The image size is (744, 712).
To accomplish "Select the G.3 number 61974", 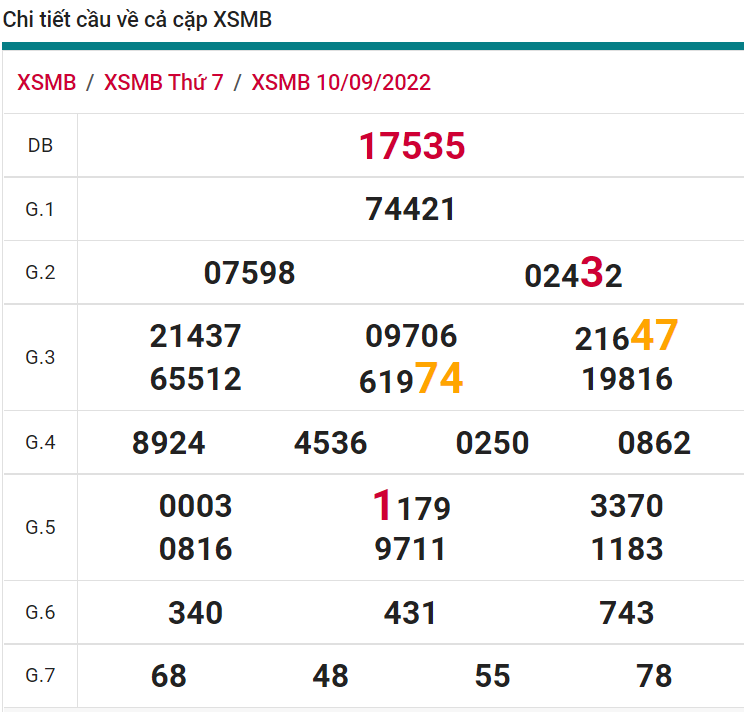I will tap(411, 379).
